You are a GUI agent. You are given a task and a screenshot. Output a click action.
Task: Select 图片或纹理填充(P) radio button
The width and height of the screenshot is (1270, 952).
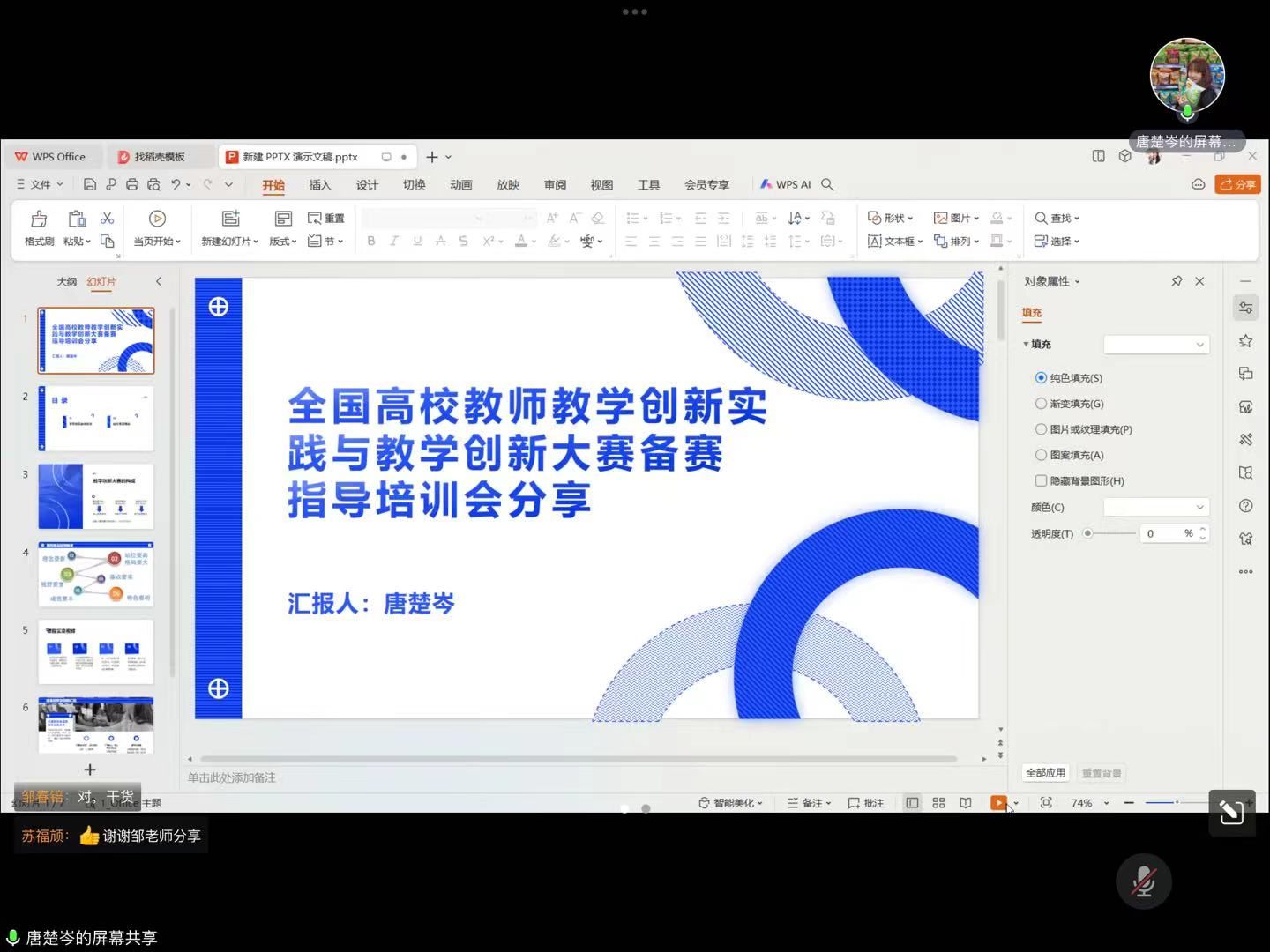1041,429
